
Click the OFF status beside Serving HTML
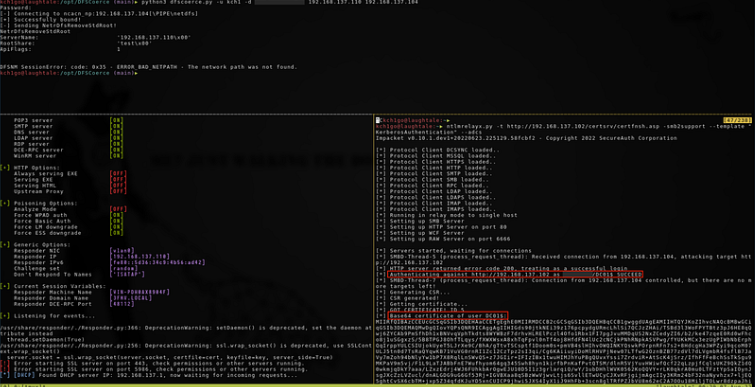118,185
